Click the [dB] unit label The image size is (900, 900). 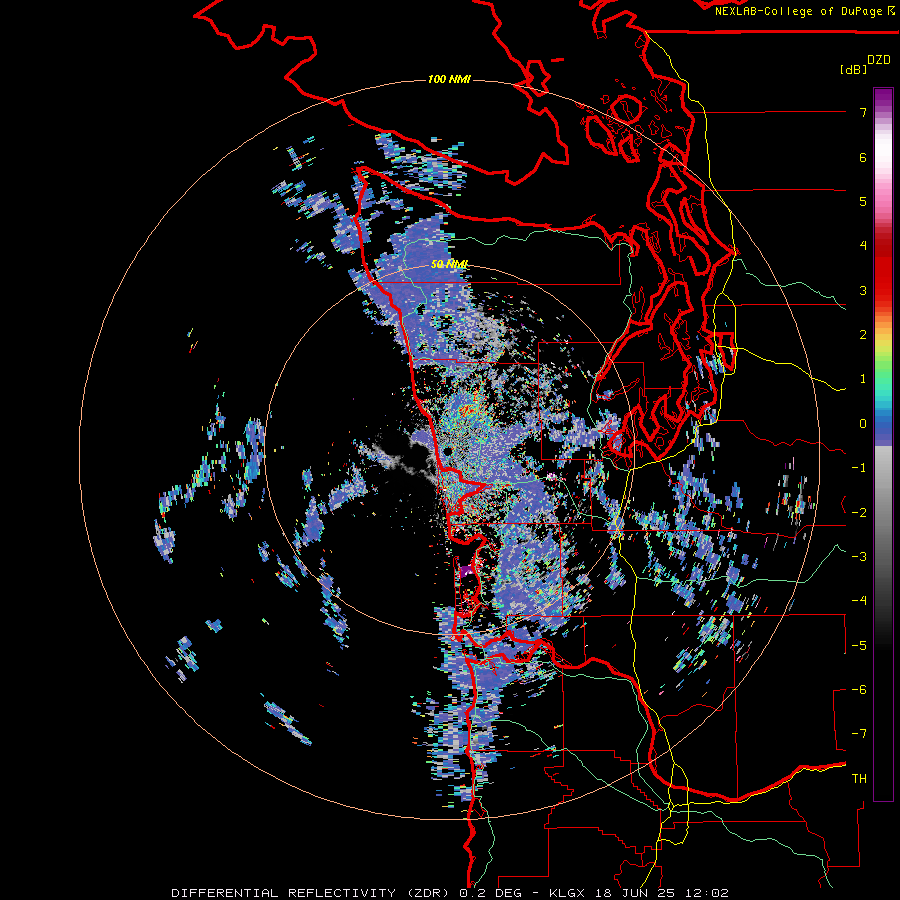853,70
